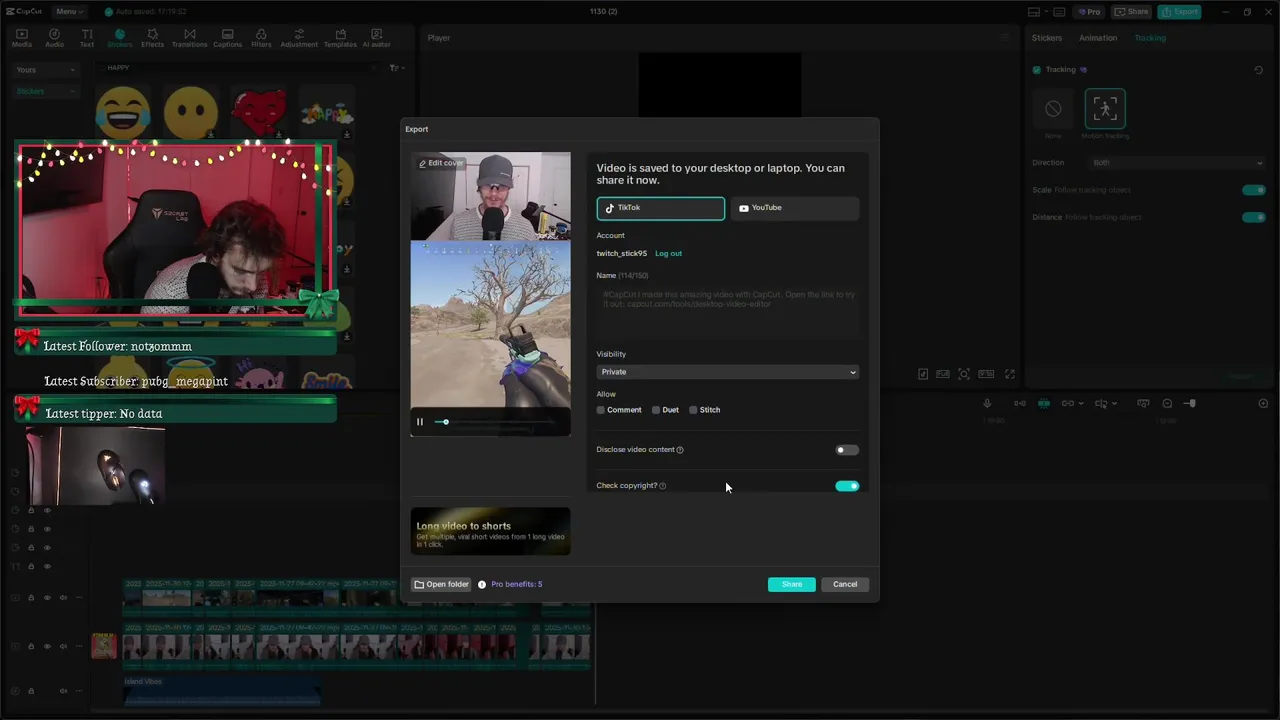Click the microphone record icon in timeline toolbar

pos(987,403)
